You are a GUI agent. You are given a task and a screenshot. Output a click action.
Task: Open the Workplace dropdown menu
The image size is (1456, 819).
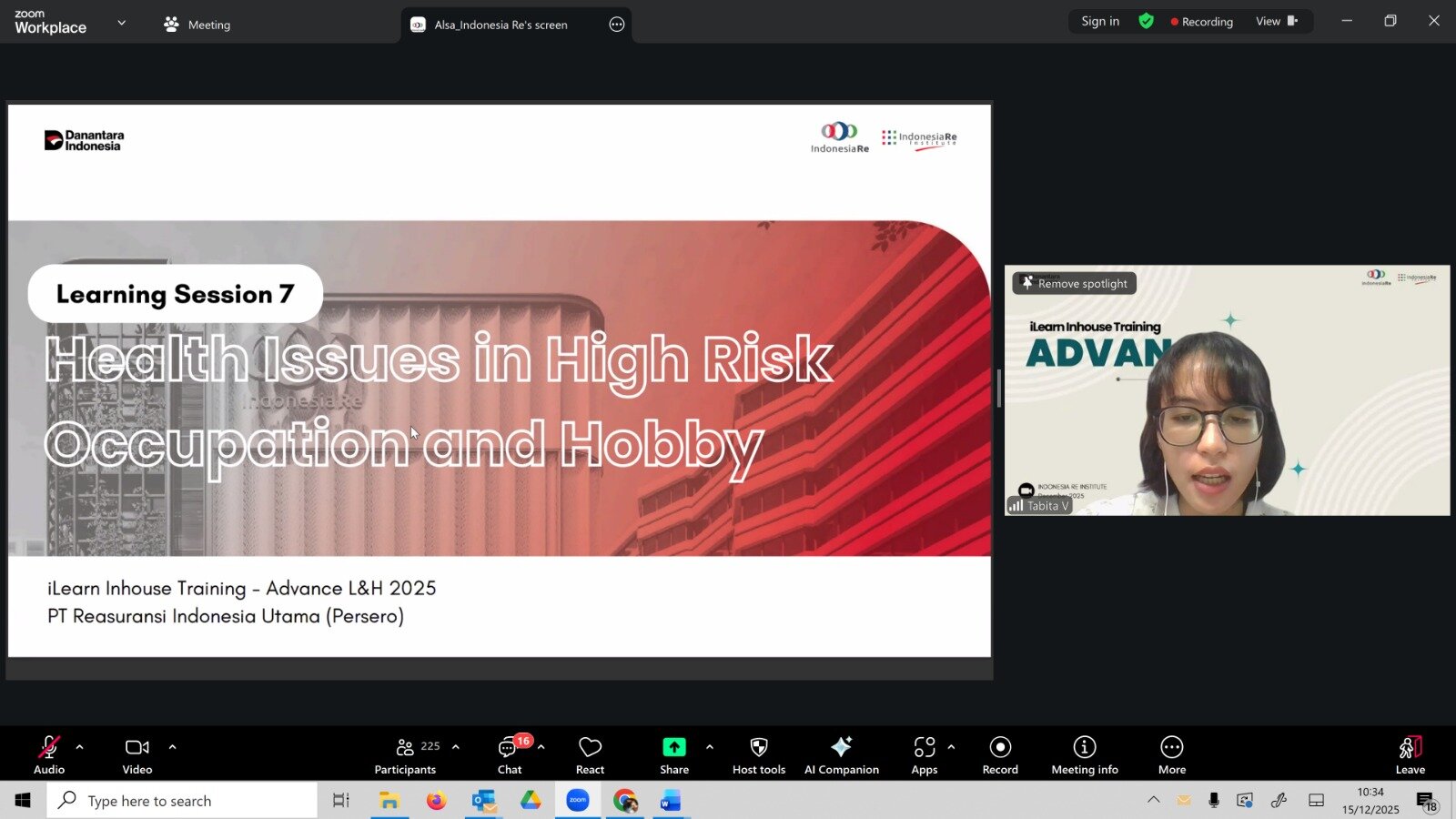click(121, 22)
